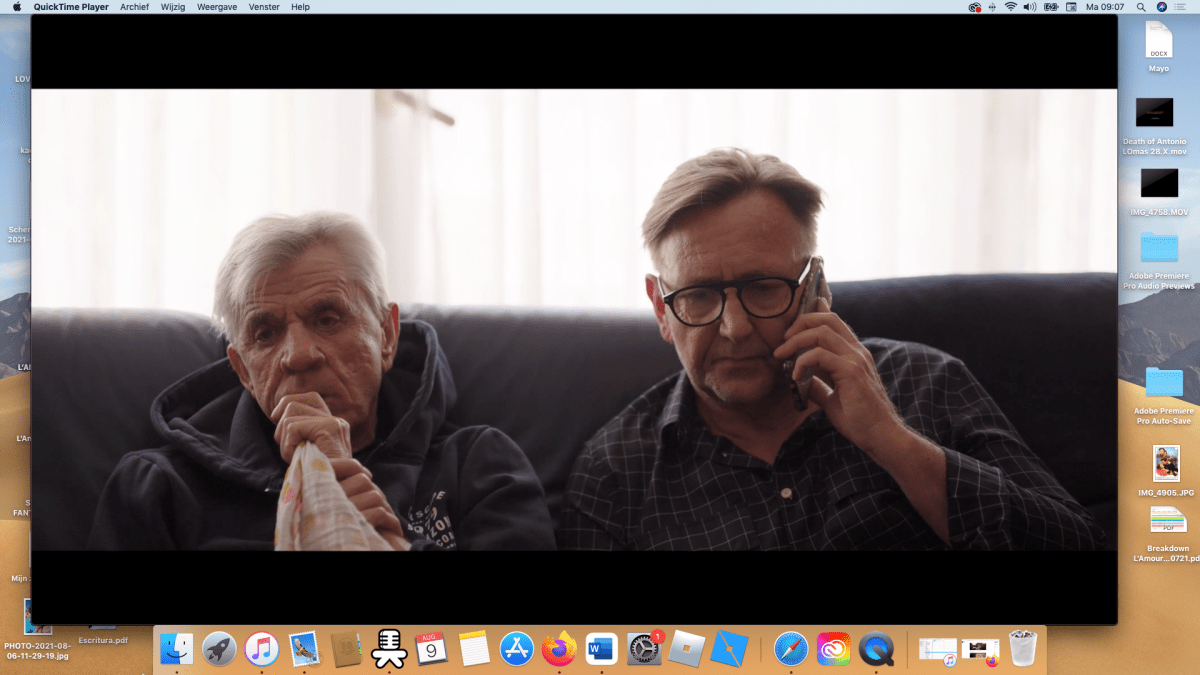1200x675 pixels.
Task: Open the Archief menu
Action: (x=134, y=7)
